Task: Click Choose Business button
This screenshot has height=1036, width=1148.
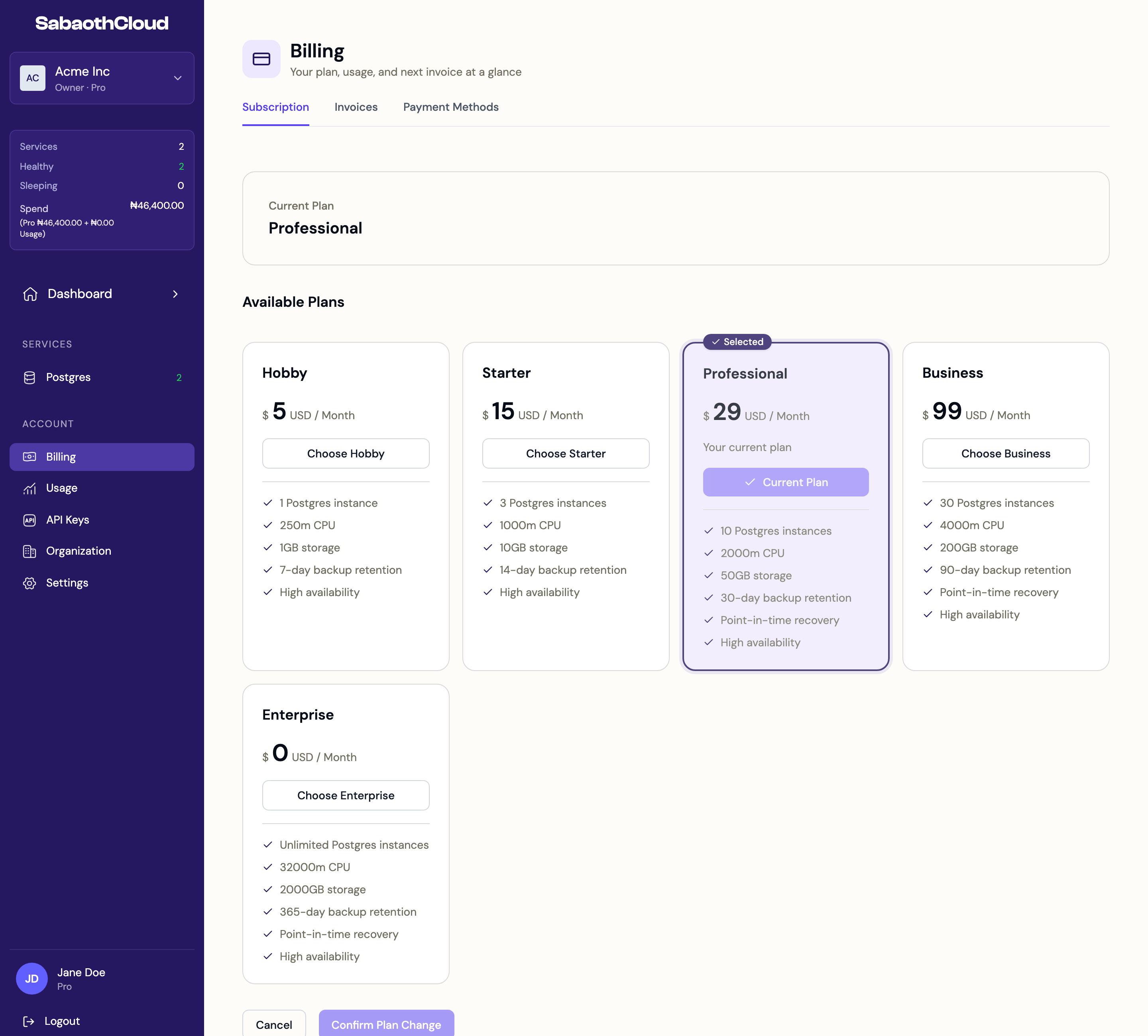Action: coord(1006,453)
